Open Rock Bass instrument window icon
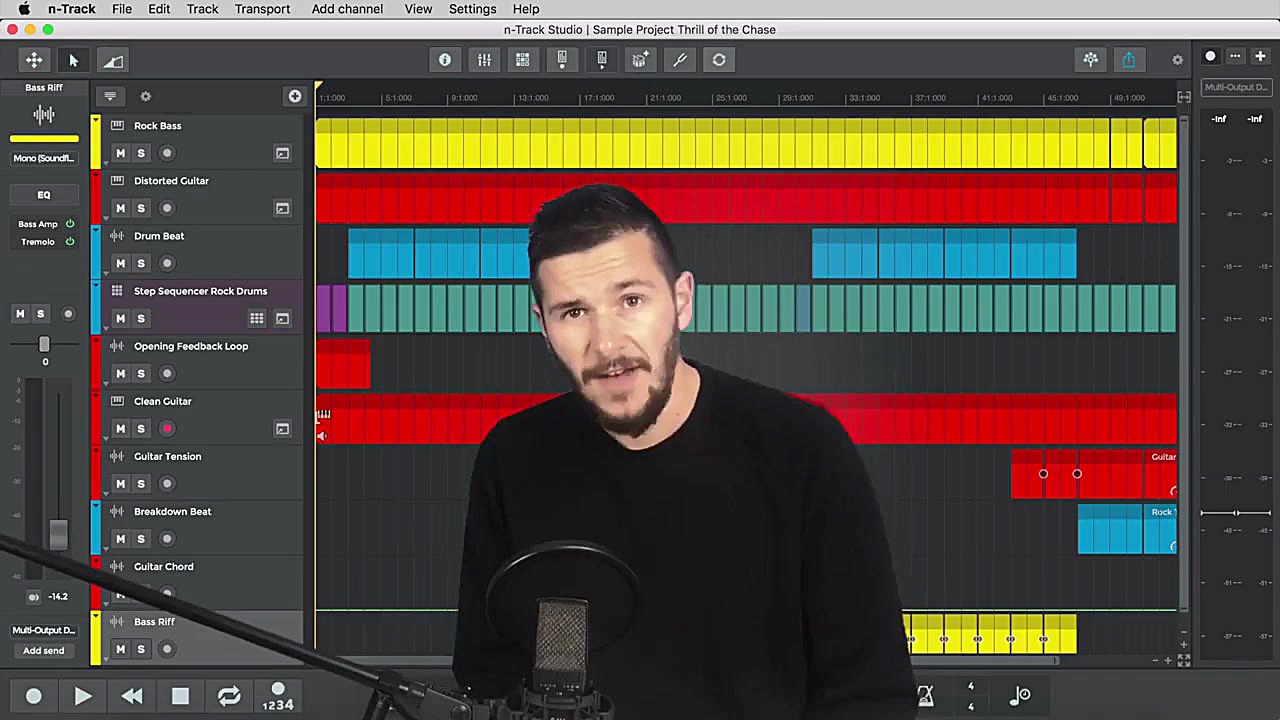1280x720 pixels. (282, 153)
